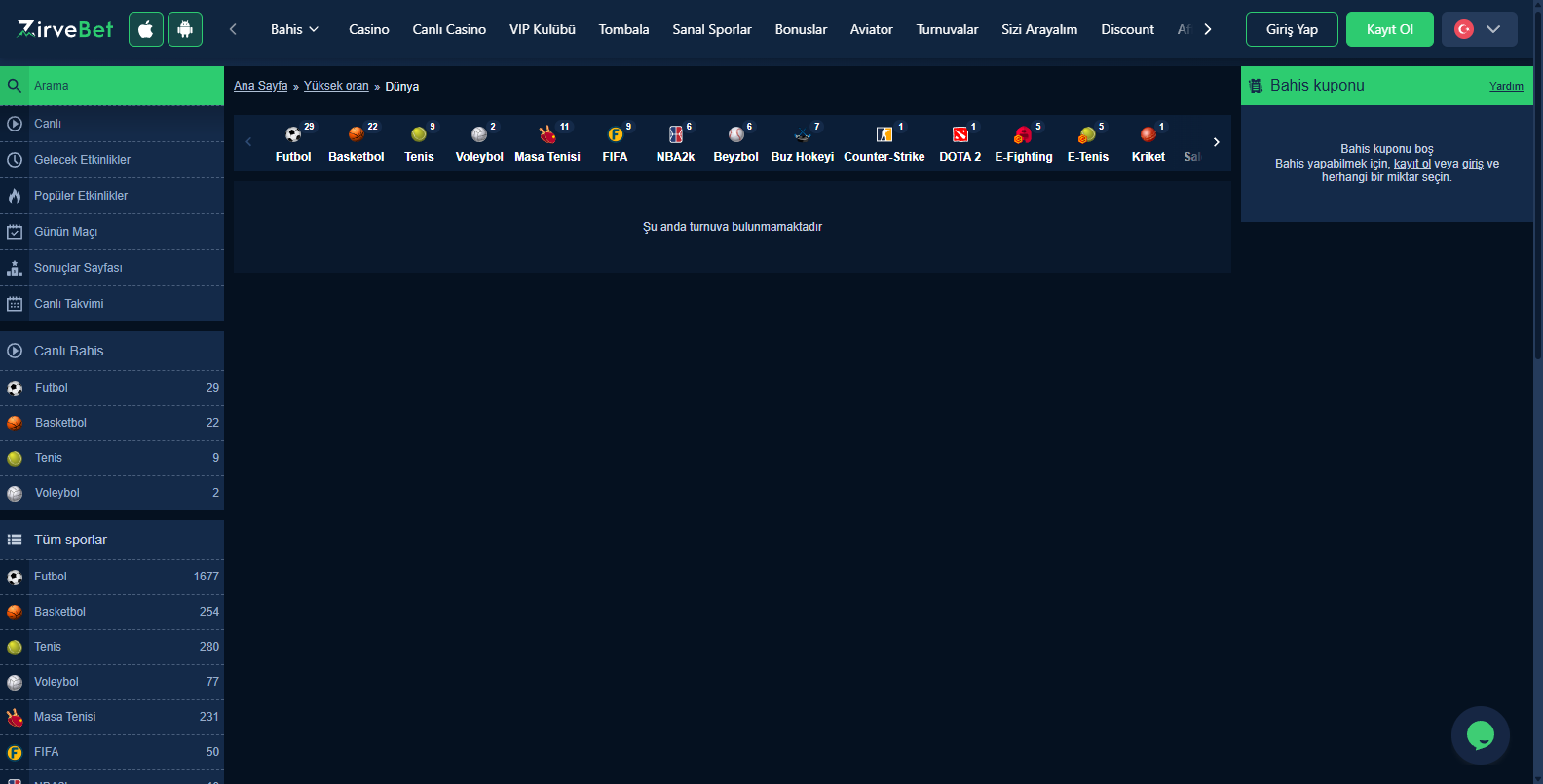Choose Masa Tenisi in sports carousel
The height and width of the screenshot is (784, 1543).
click(x=547, y=143)
